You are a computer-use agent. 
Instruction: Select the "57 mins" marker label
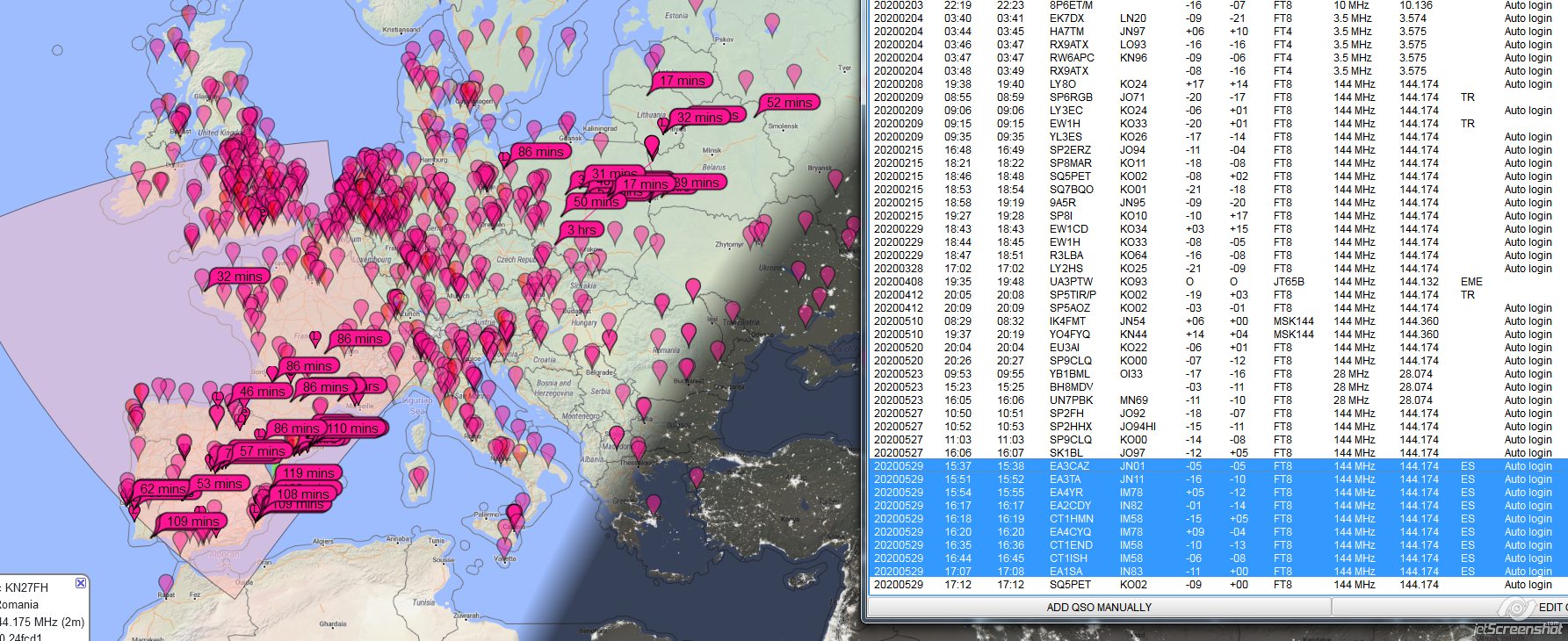262,451
